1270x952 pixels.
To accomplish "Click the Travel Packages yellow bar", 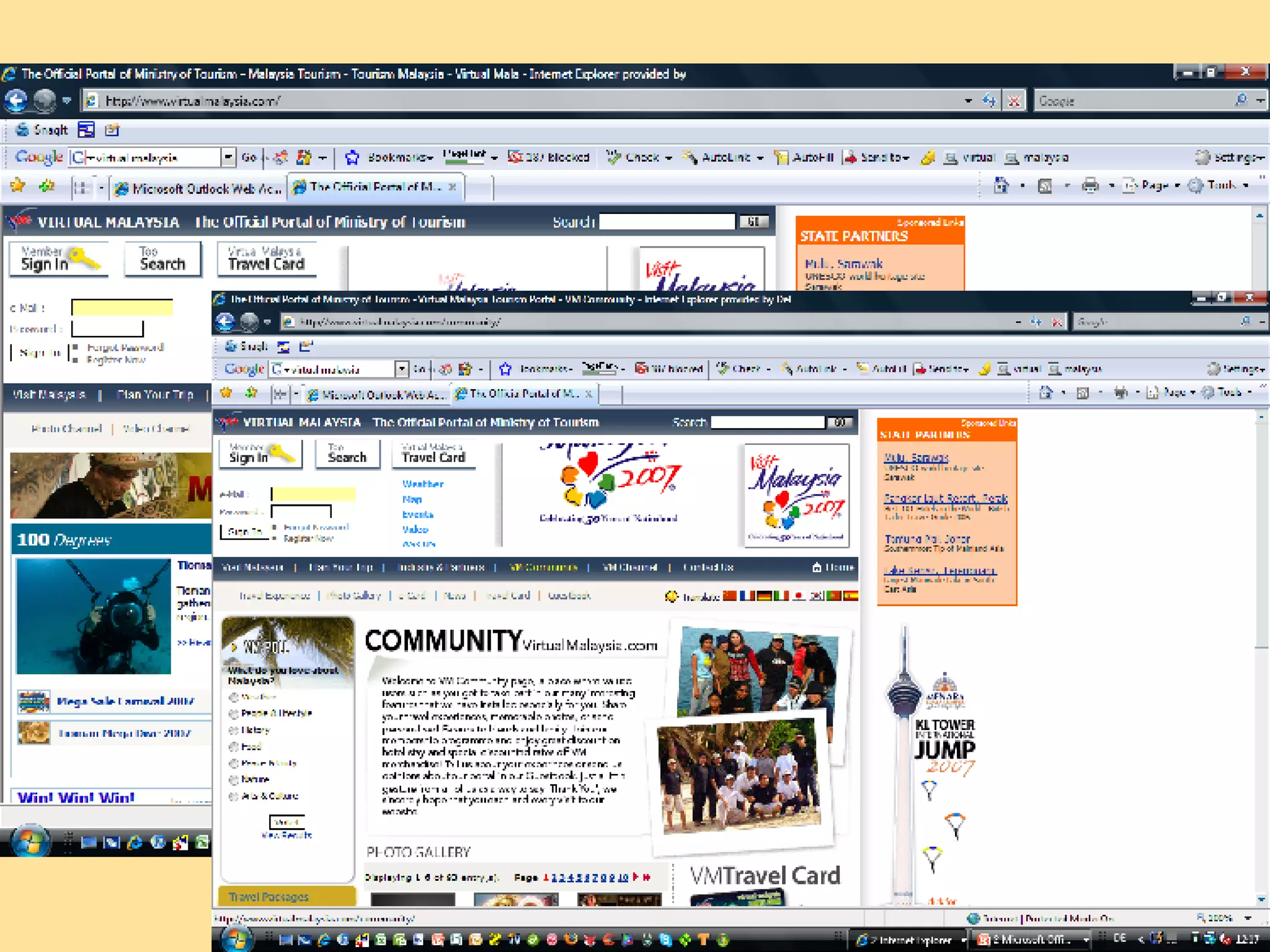I will tap(287, 896).
